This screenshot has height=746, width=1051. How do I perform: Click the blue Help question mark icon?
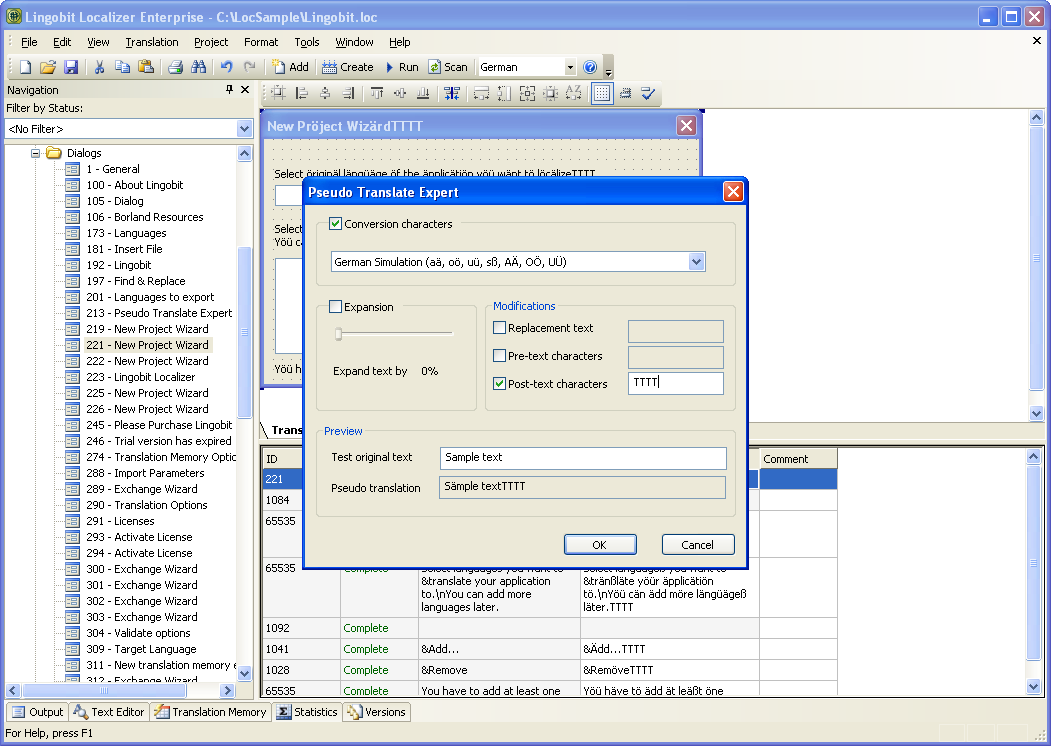590,67
